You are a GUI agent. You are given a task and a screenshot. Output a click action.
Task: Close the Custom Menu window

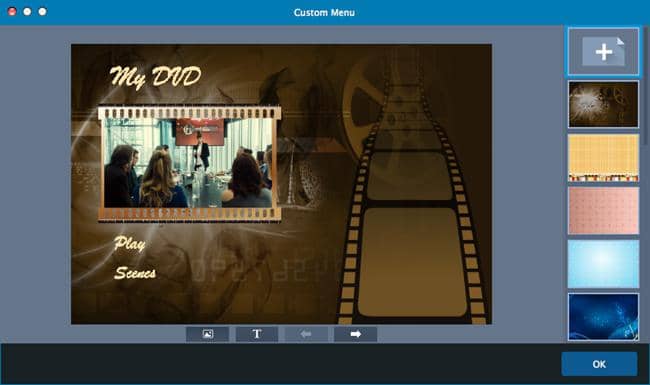click(x=12, y=12)
